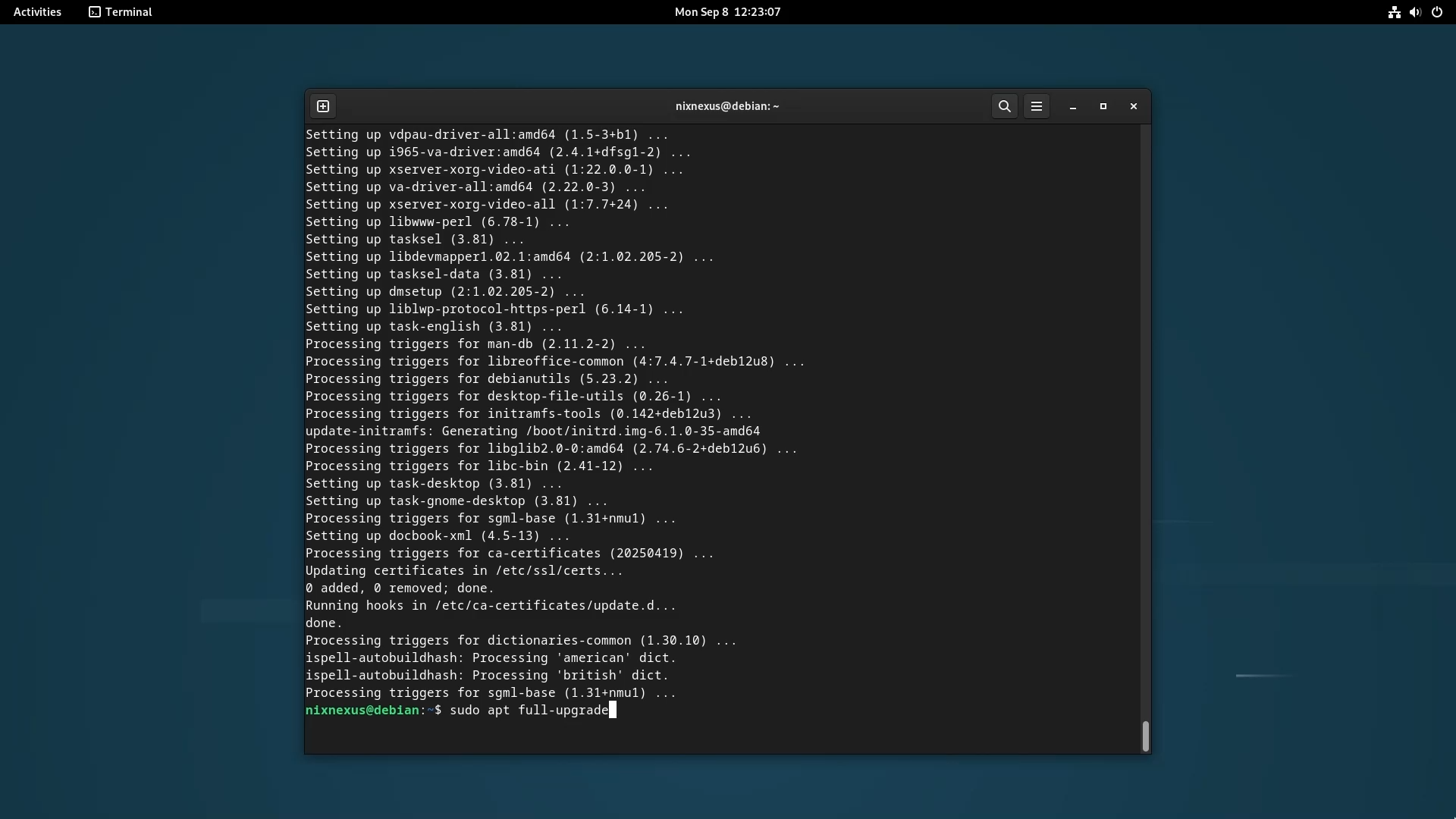Click the network status icon

1394,12
